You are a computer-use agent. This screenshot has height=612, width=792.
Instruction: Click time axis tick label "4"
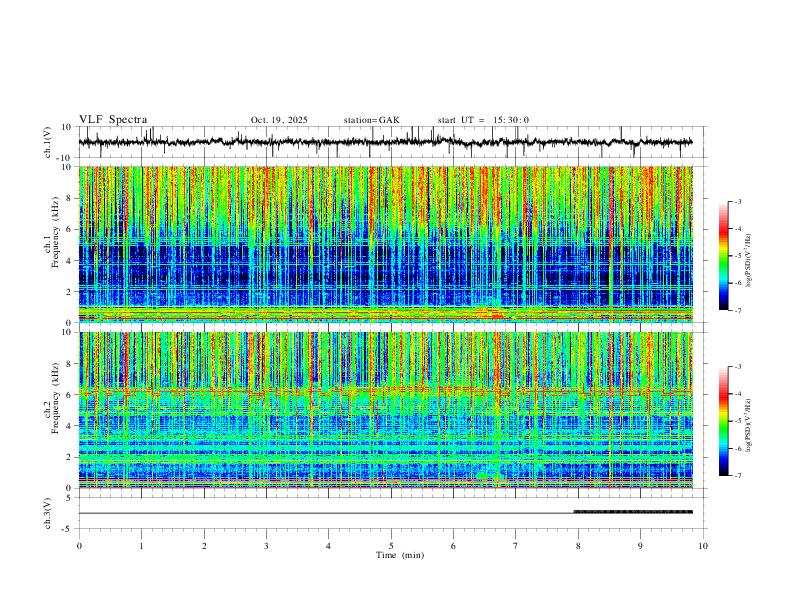coord(328,546)
